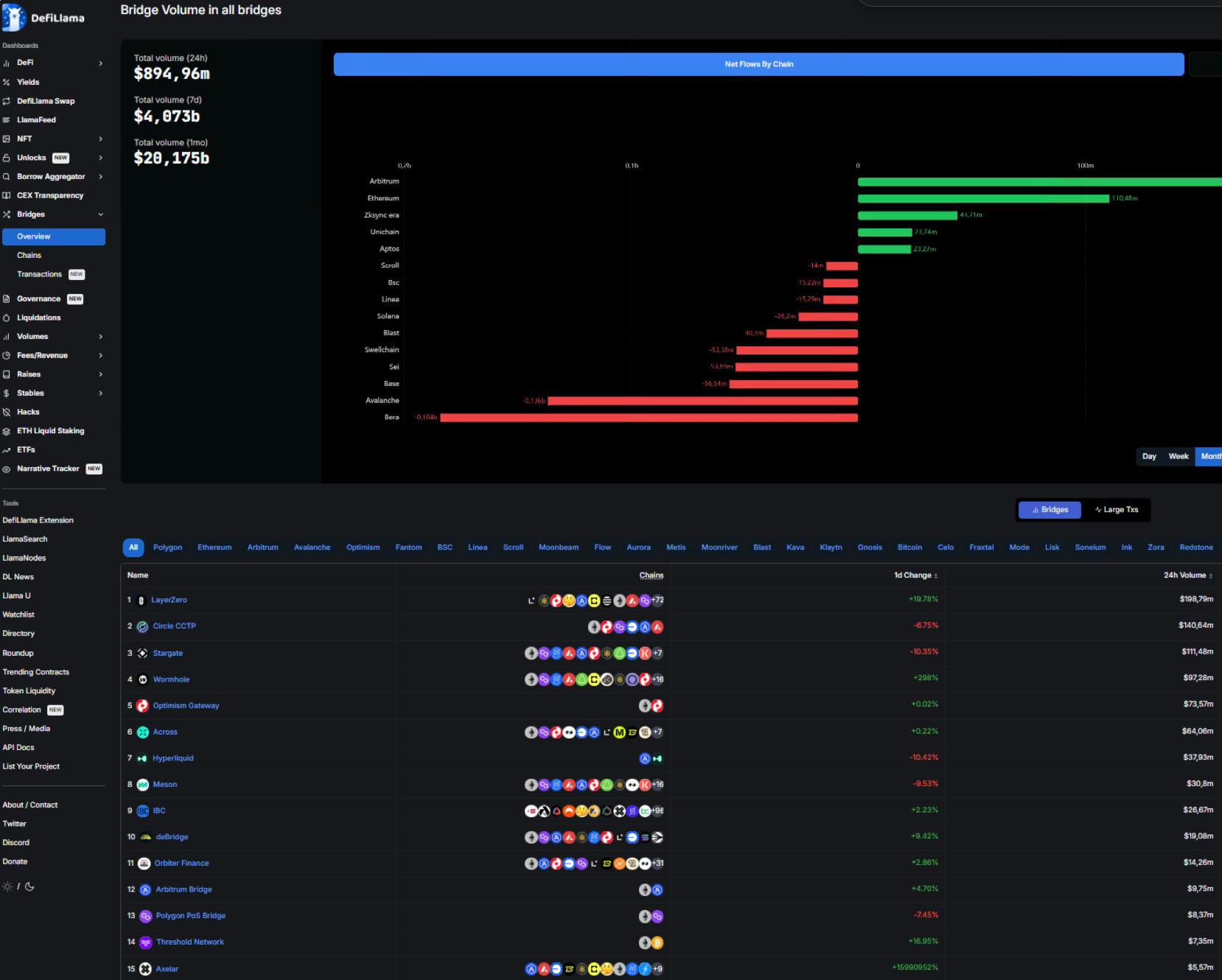Collapse the Bridges sidebar section

[x=100, y=214]
